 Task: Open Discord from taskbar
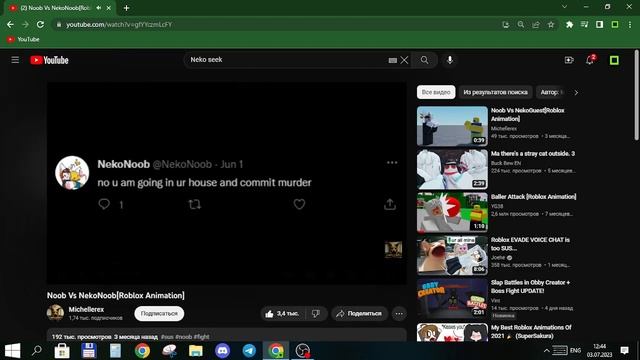(x=222, y=351)
